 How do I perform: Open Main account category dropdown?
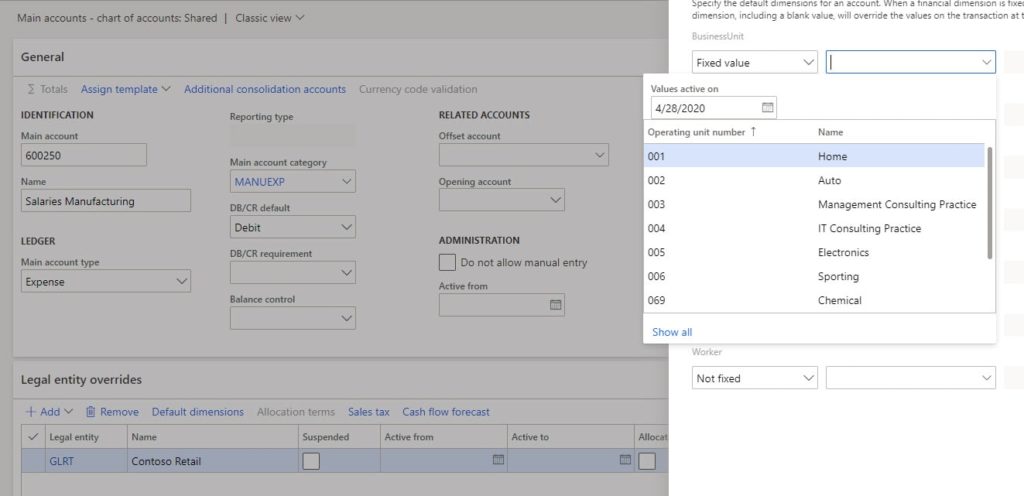(347, 181)
